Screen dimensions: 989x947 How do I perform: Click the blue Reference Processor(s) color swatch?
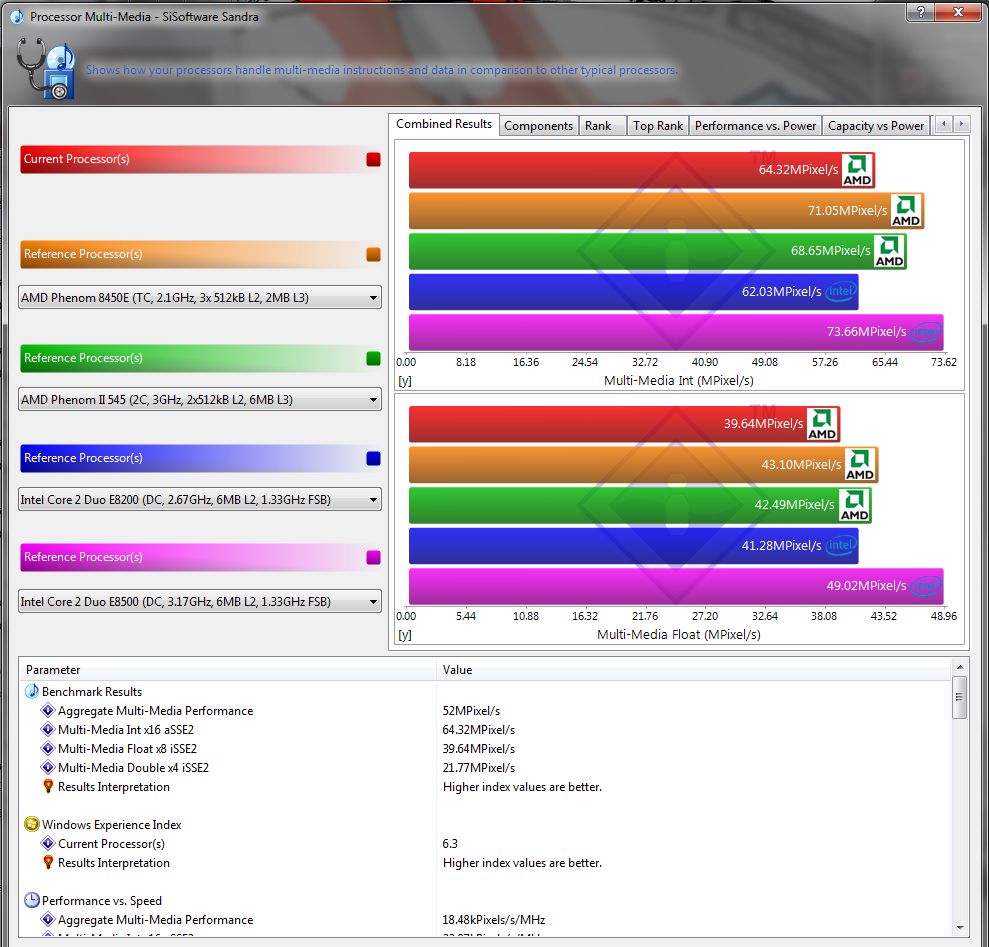(x=373, y=458)
